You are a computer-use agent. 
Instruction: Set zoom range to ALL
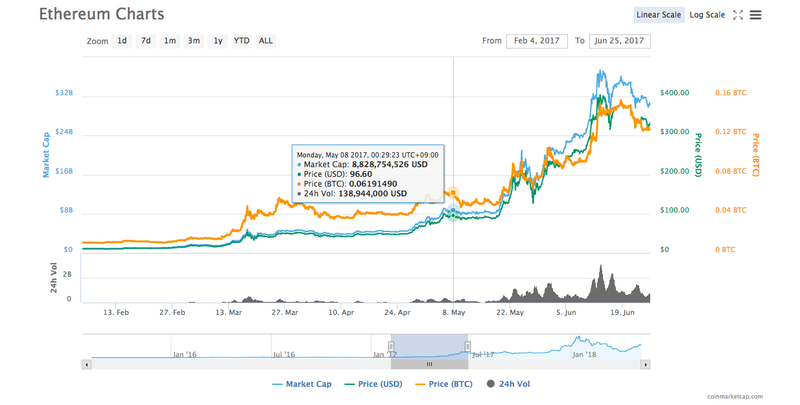[266, 41]
